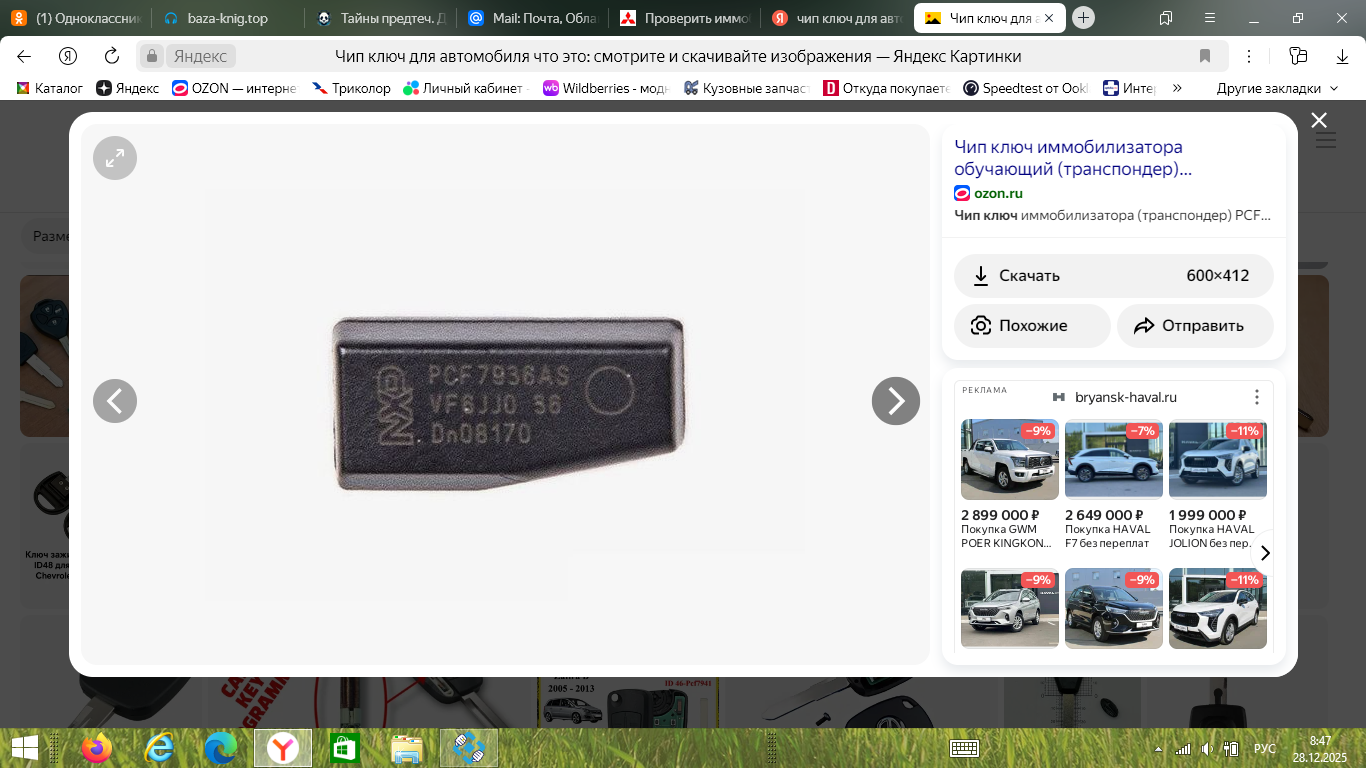Open Другие закладки folder
Image resolution: width=1366 pixels, height=768 pixels.
1277,88
